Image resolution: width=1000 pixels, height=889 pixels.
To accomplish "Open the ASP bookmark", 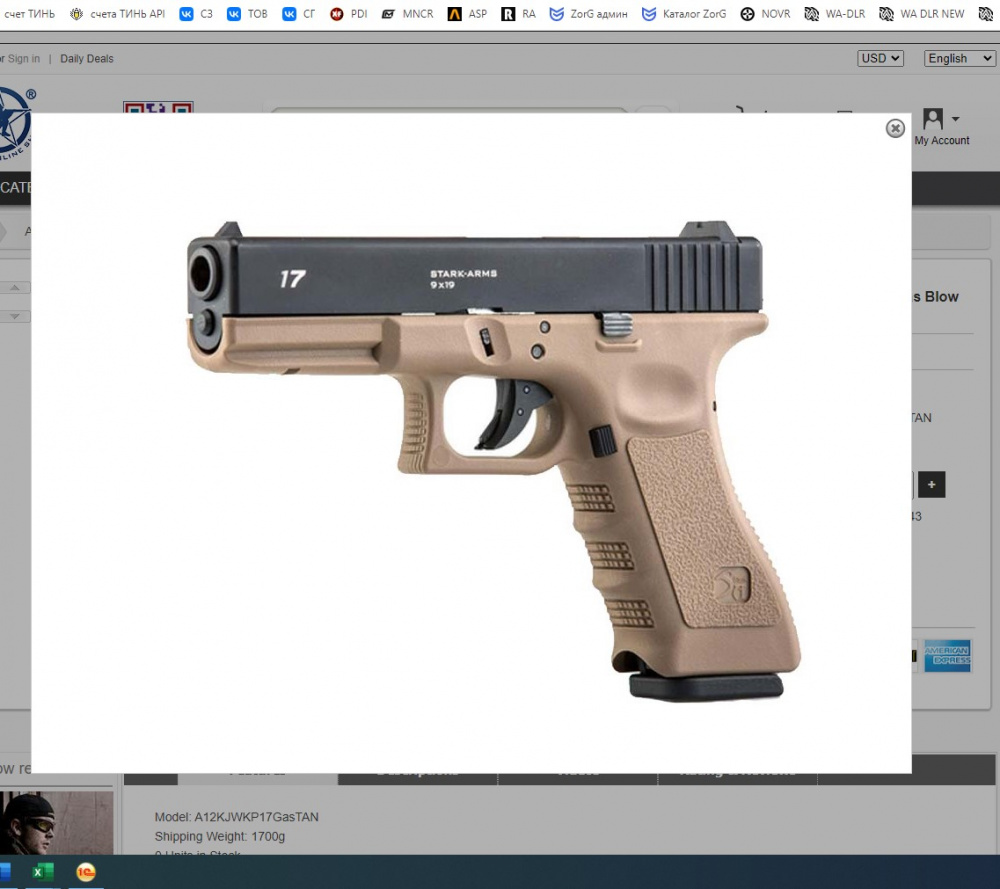I will coord(467,14).
